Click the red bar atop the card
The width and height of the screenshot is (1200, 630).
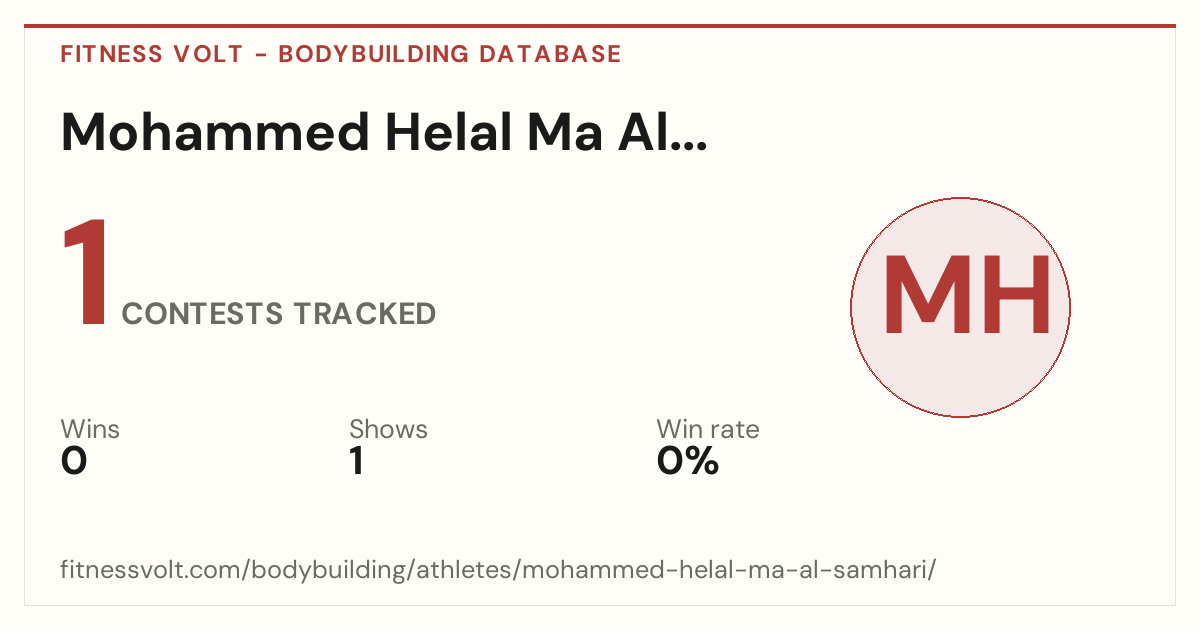[600, 26]
